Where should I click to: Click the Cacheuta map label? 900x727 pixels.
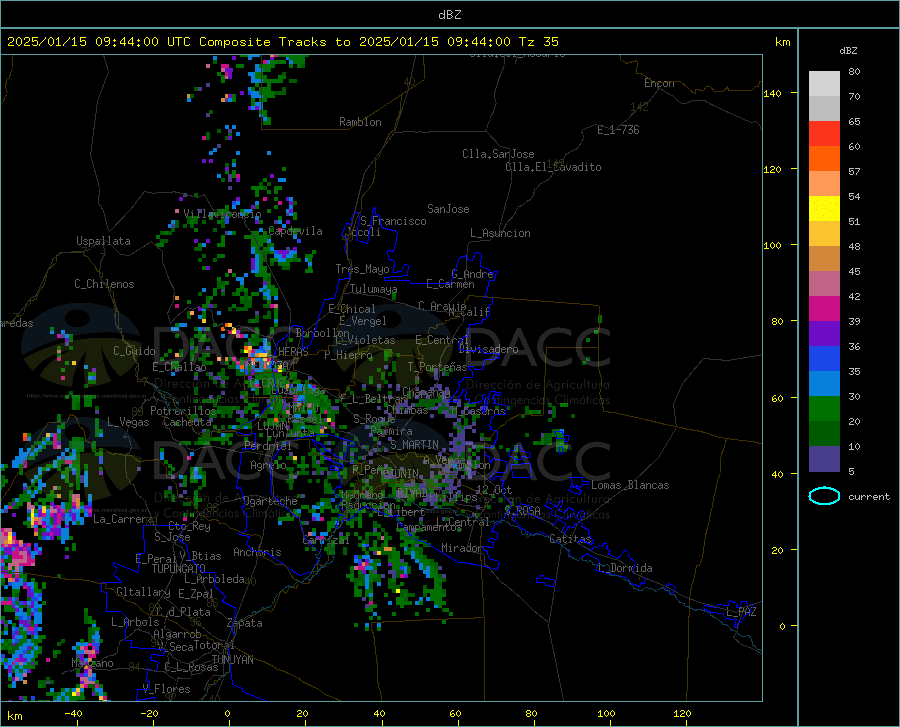[x=187, y=422]
